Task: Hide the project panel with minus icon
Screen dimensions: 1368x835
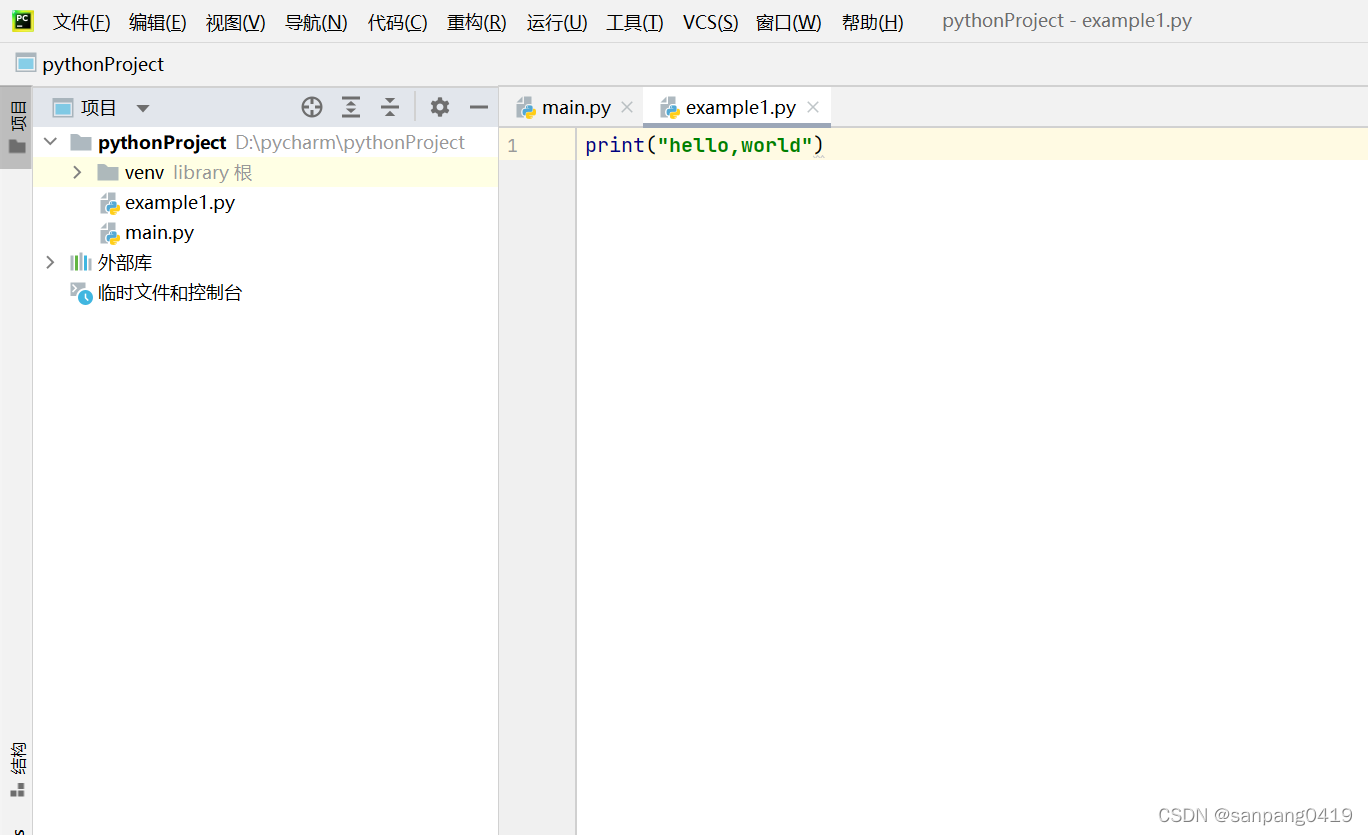Action: (x=479, y=107)
